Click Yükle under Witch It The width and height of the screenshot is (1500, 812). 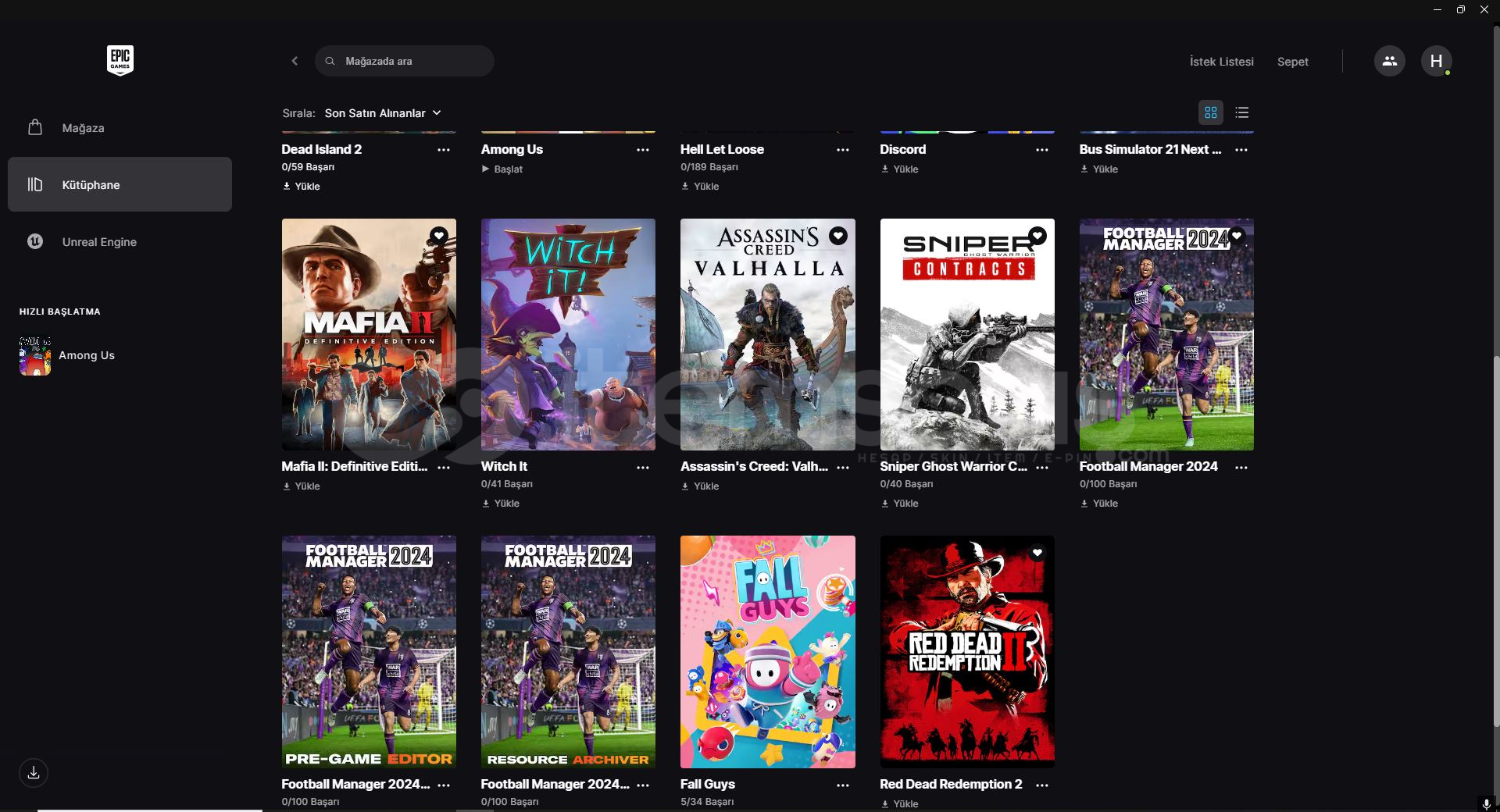point(501,503)
